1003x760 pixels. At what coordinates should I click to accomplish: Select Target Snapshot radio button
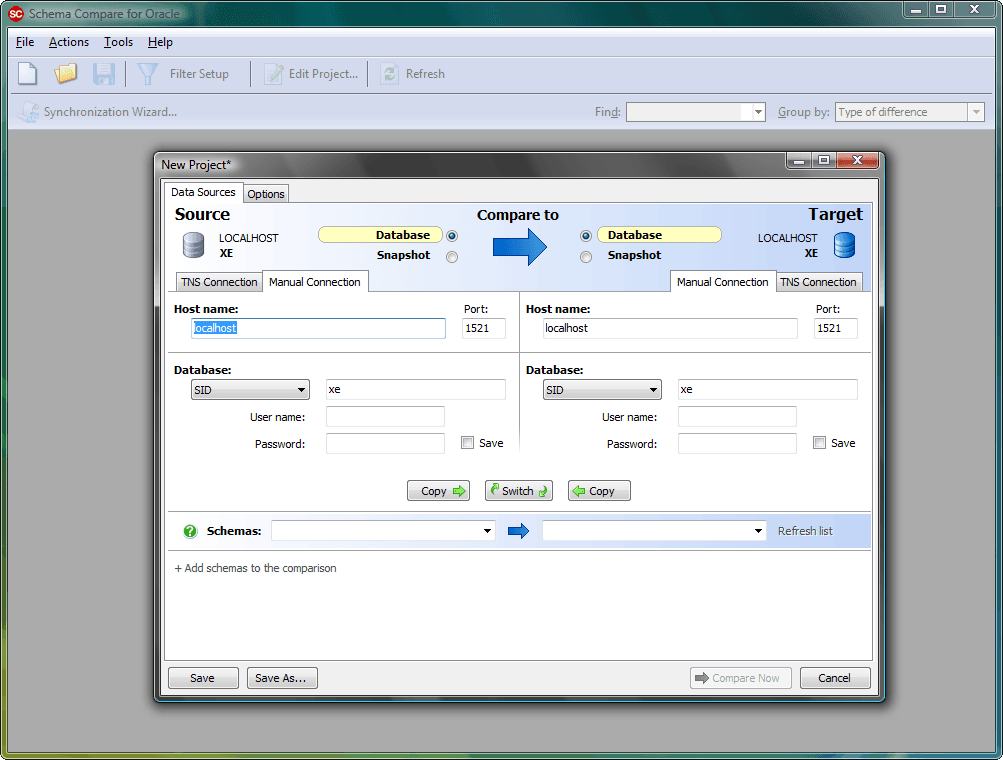coord(585,257)
